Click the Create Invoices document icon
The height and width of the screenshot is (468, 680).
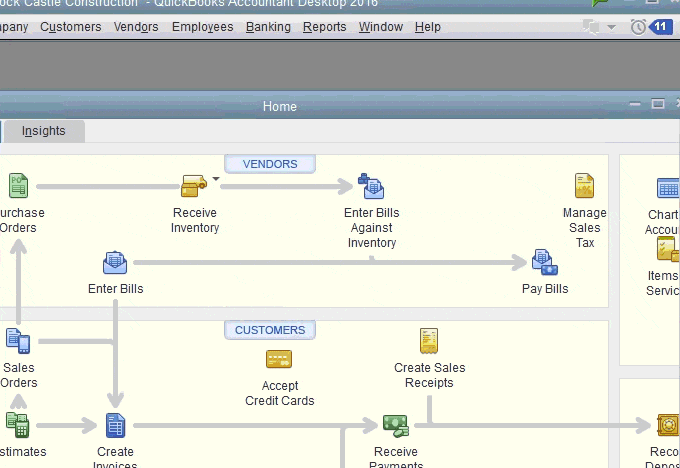[x=115, y=425]
